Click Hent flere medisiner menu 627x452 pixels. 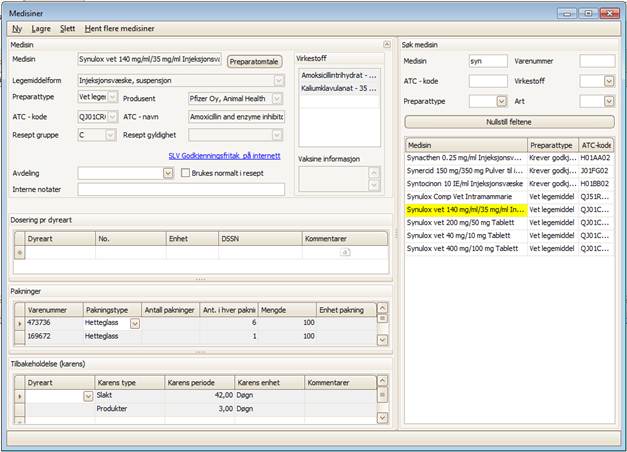119,29
